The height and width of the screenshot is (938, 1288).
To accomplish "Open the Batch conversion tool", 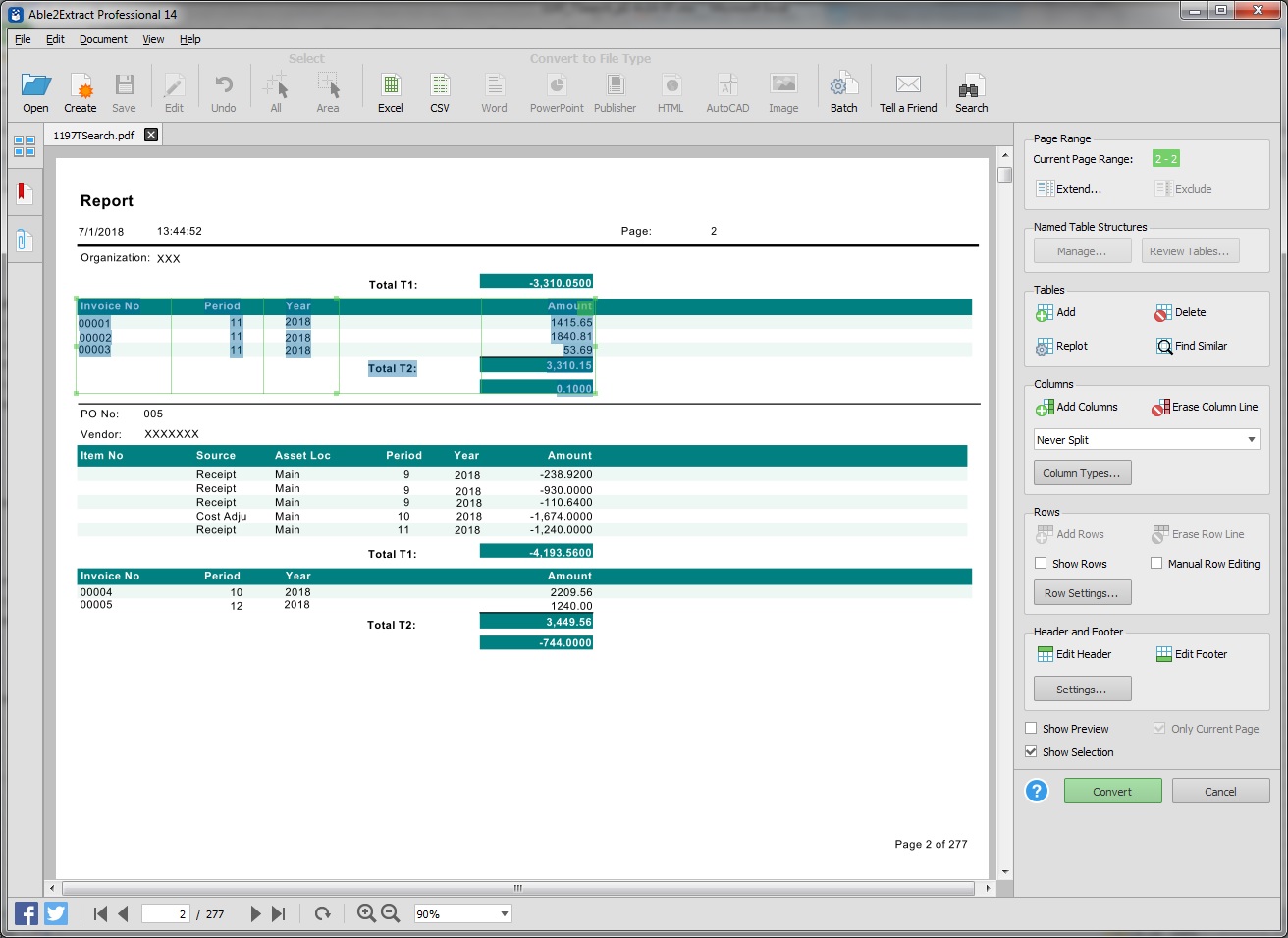I will coord(842,91).
